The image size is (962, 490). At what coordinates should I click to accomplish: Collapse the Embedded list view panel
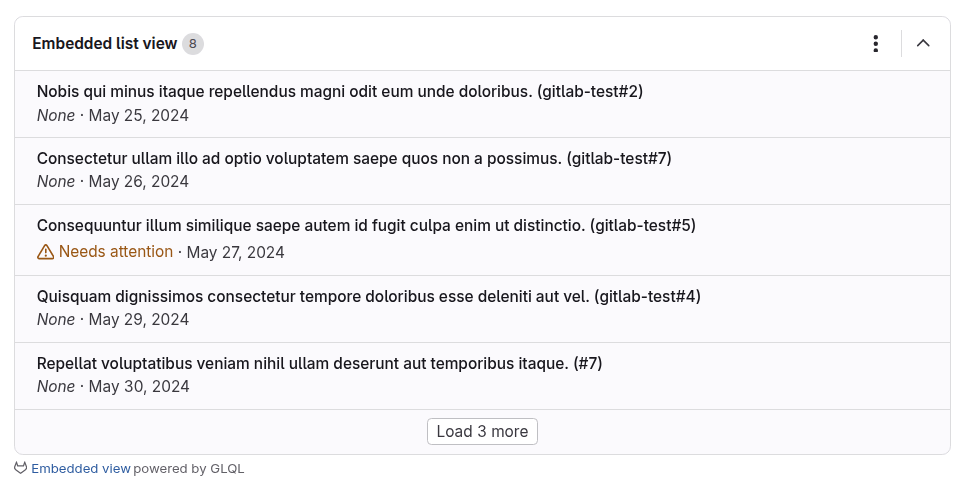pos(923,43)
